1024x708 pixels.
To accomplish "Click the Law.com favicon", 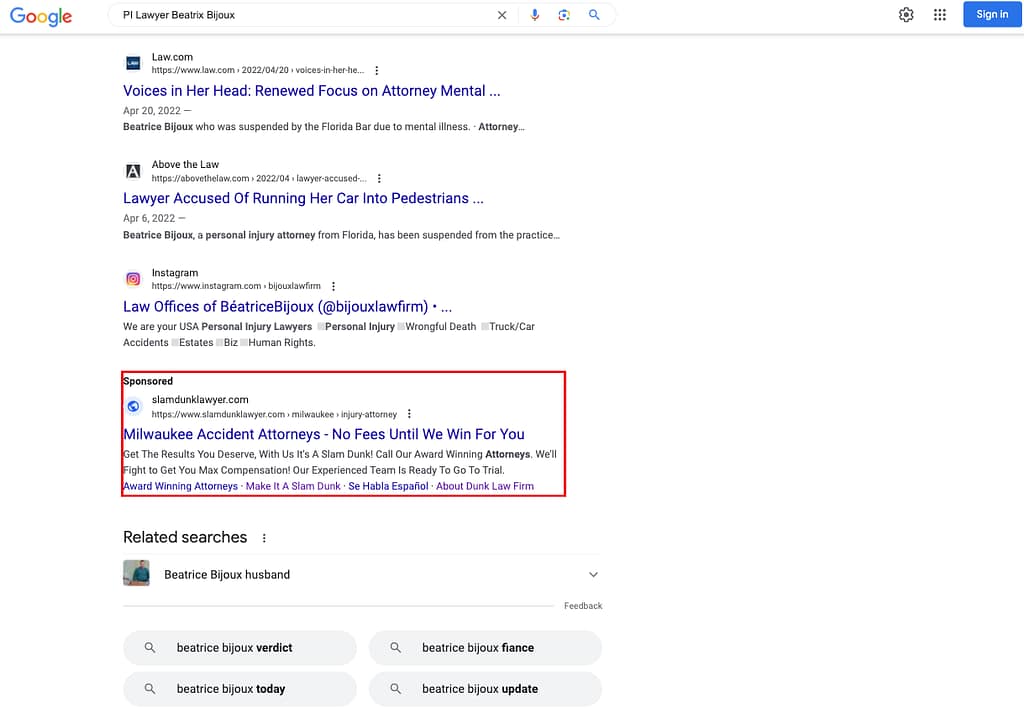I will click(x=133, y=63).
